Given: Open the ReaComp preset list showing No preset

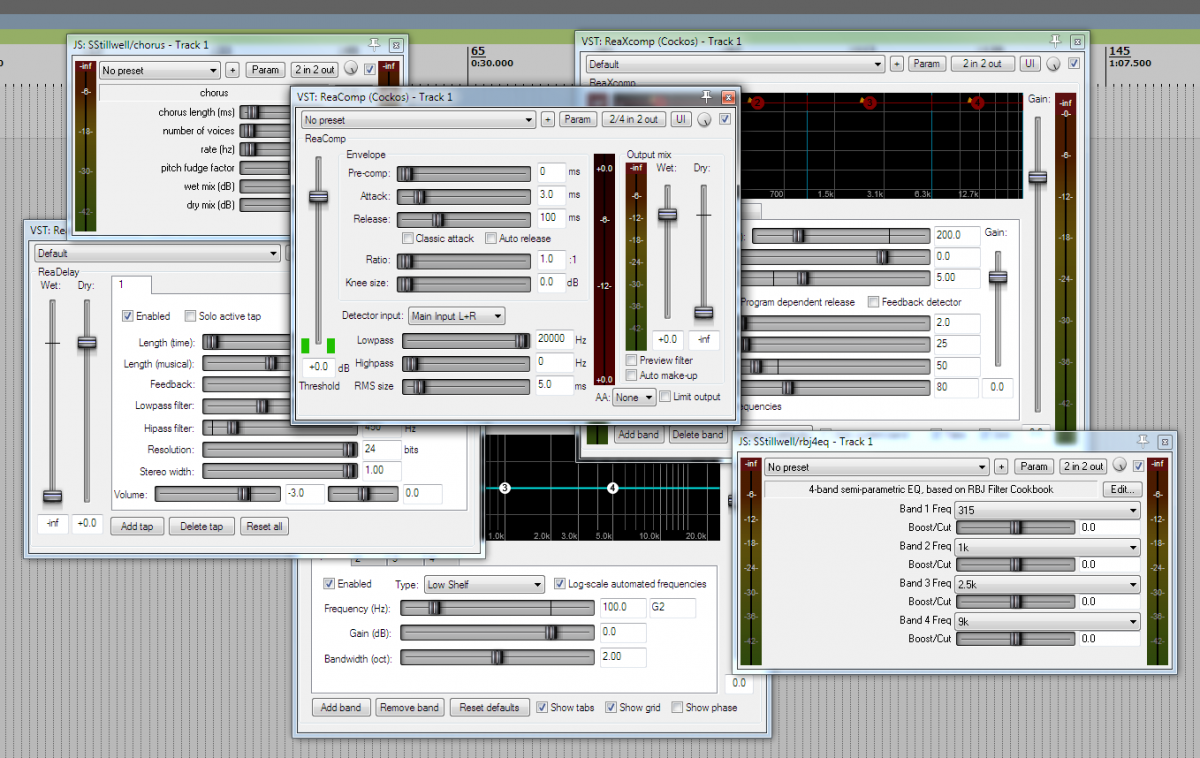Looking at the screenshot, I should pos(418,119).
